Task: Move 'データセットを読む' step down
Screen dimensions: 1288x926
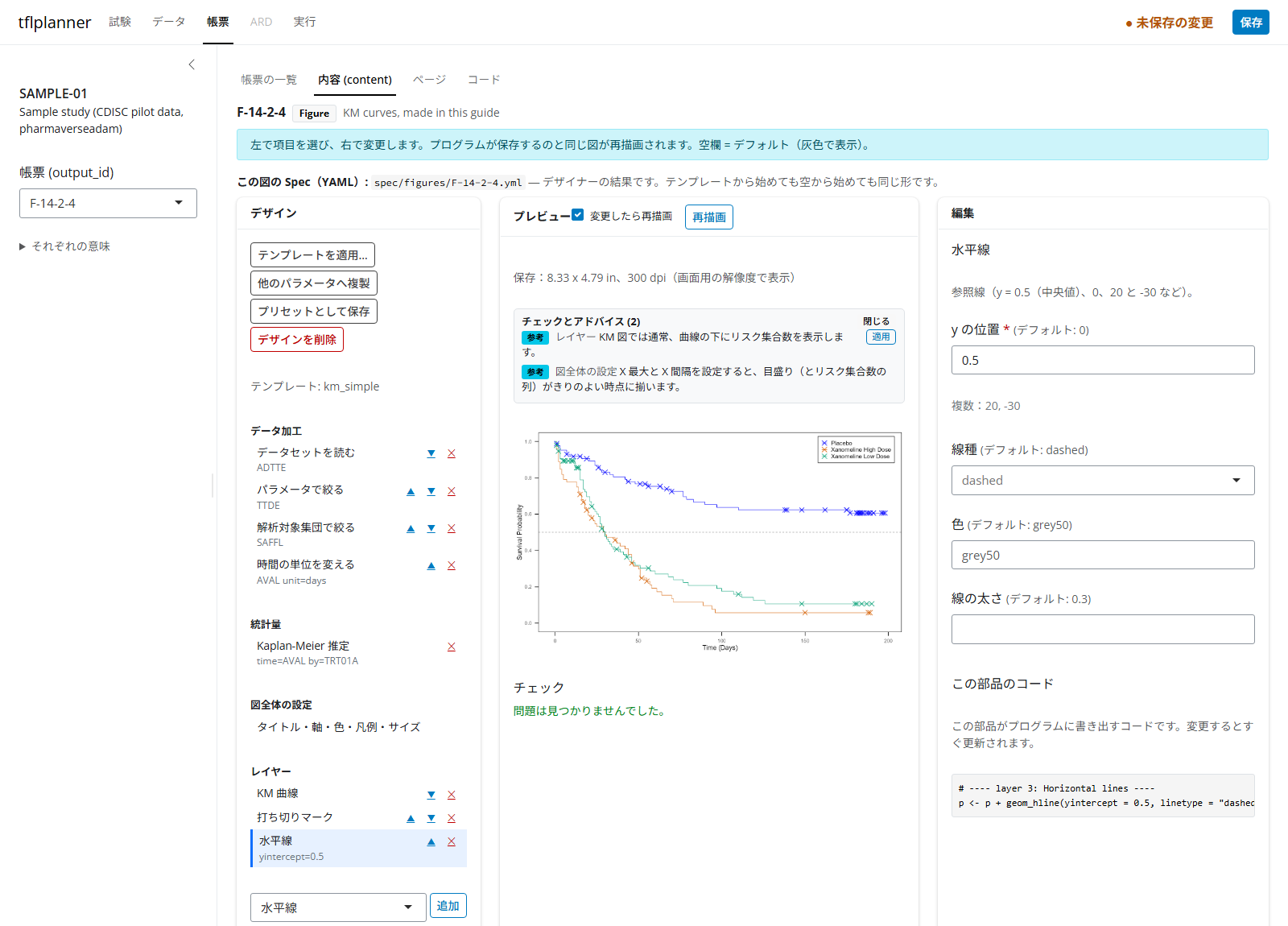Action: coord(431,453)
